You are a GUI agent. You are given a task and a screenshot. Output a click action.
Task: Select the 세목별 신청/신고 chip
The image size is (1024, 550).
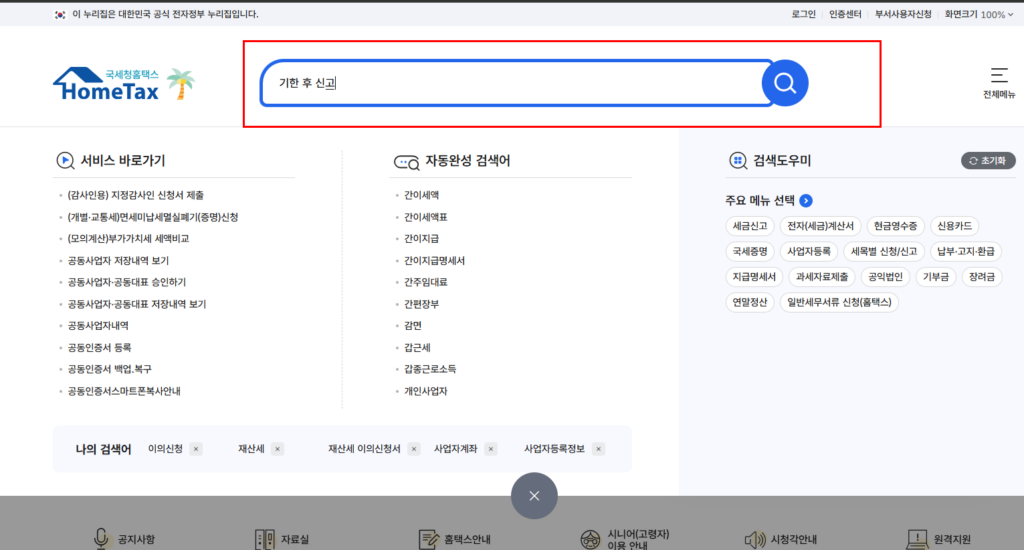[x=884, y=251]
